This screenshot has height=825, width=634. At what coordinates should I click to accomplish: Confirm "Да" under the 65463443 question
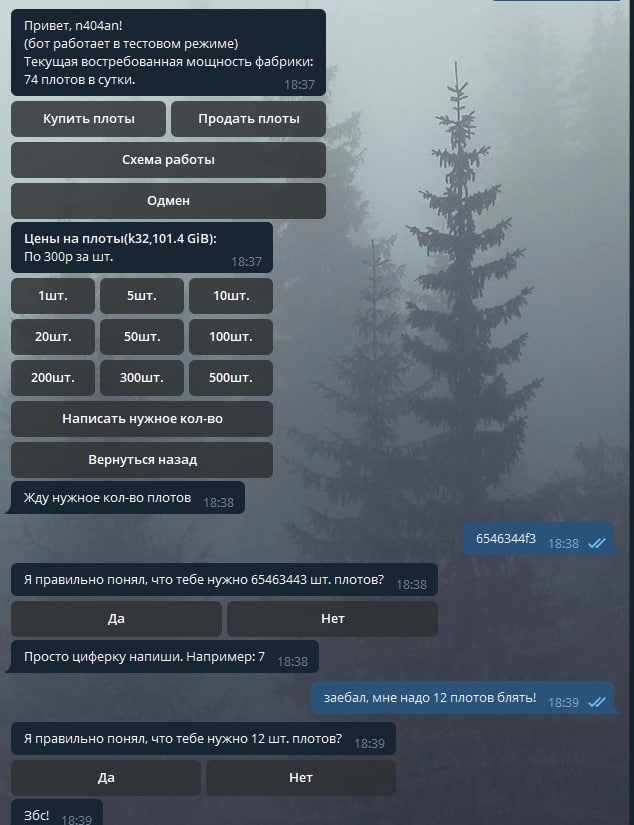116,619
